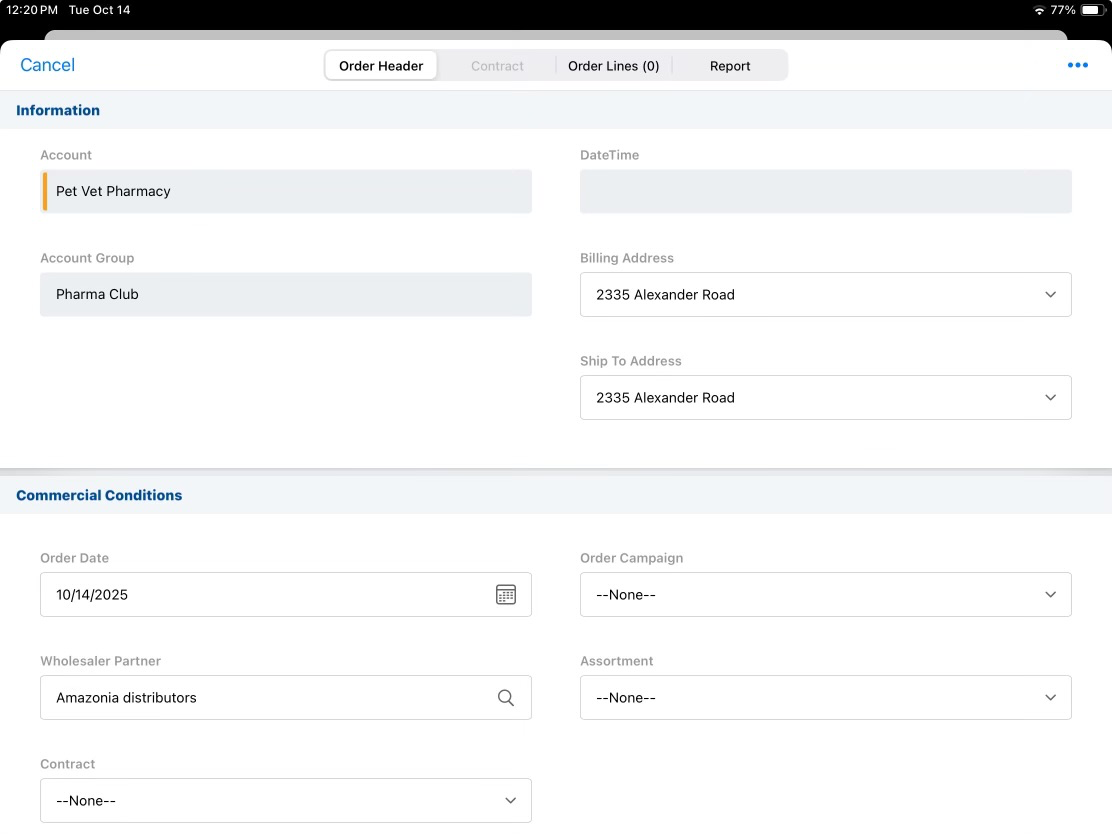The height and width of the screenshot is (834, 1112).
Task: Tap the Wi-Fi status icon
Action: (1039, 10)
